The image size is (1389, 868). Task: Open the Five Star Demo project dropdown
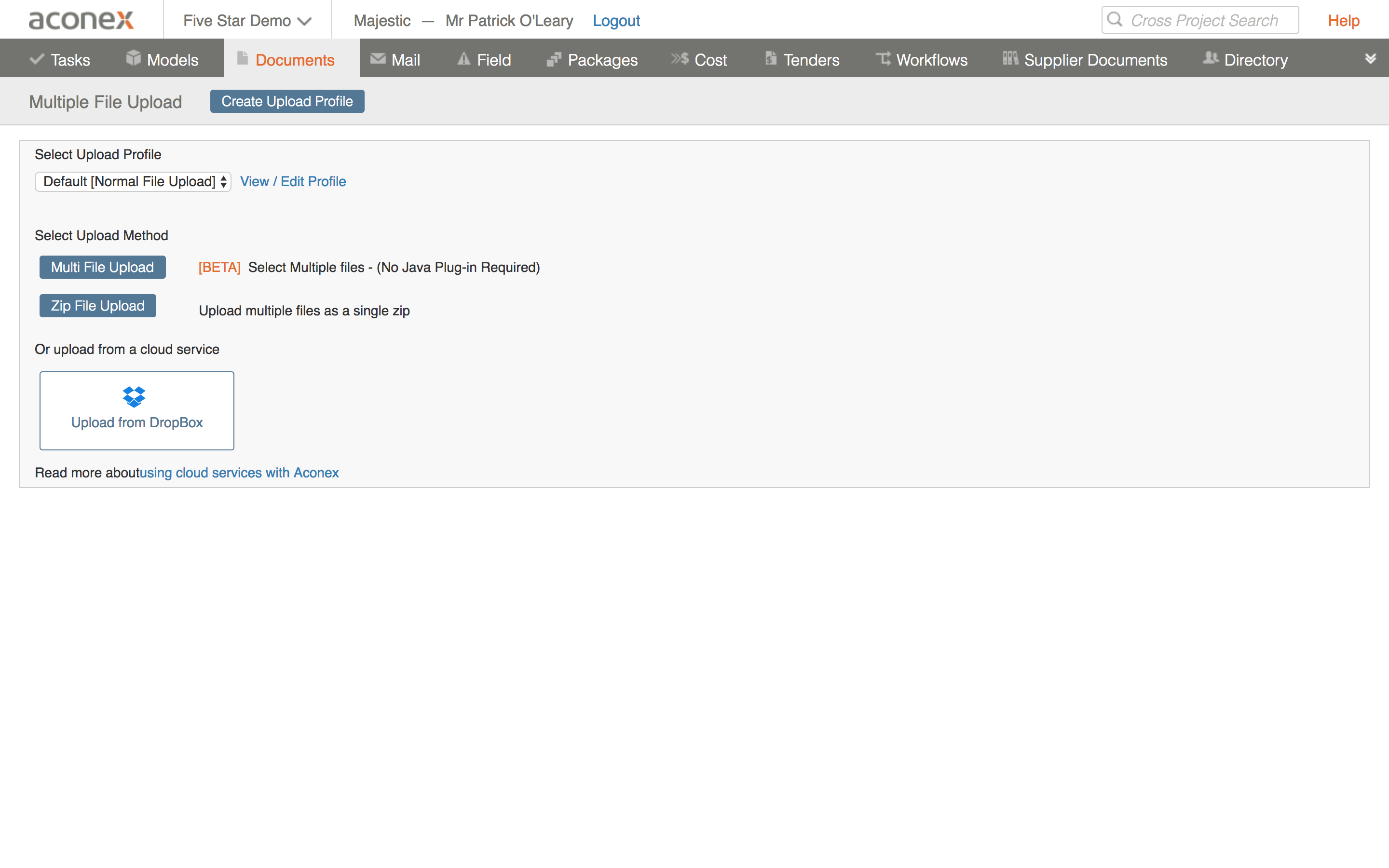(x=247, y=21)
